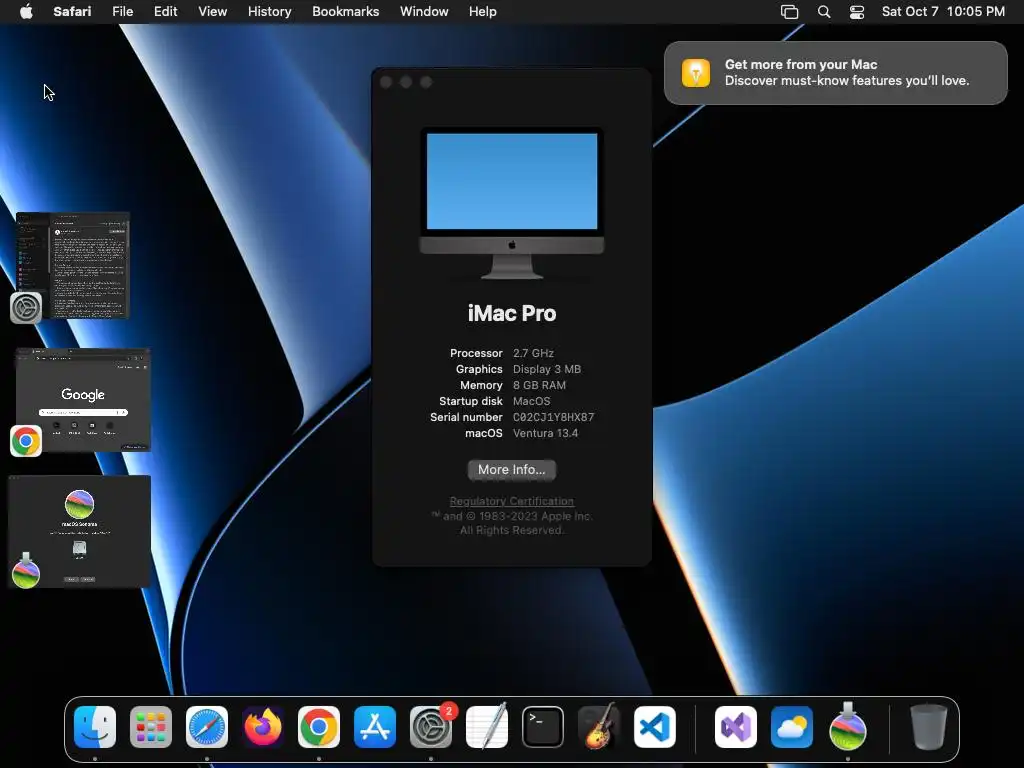The width and height of the screenshot is (1024, 768).
Task: Open the View menu
Action: [x=212, y=12]
